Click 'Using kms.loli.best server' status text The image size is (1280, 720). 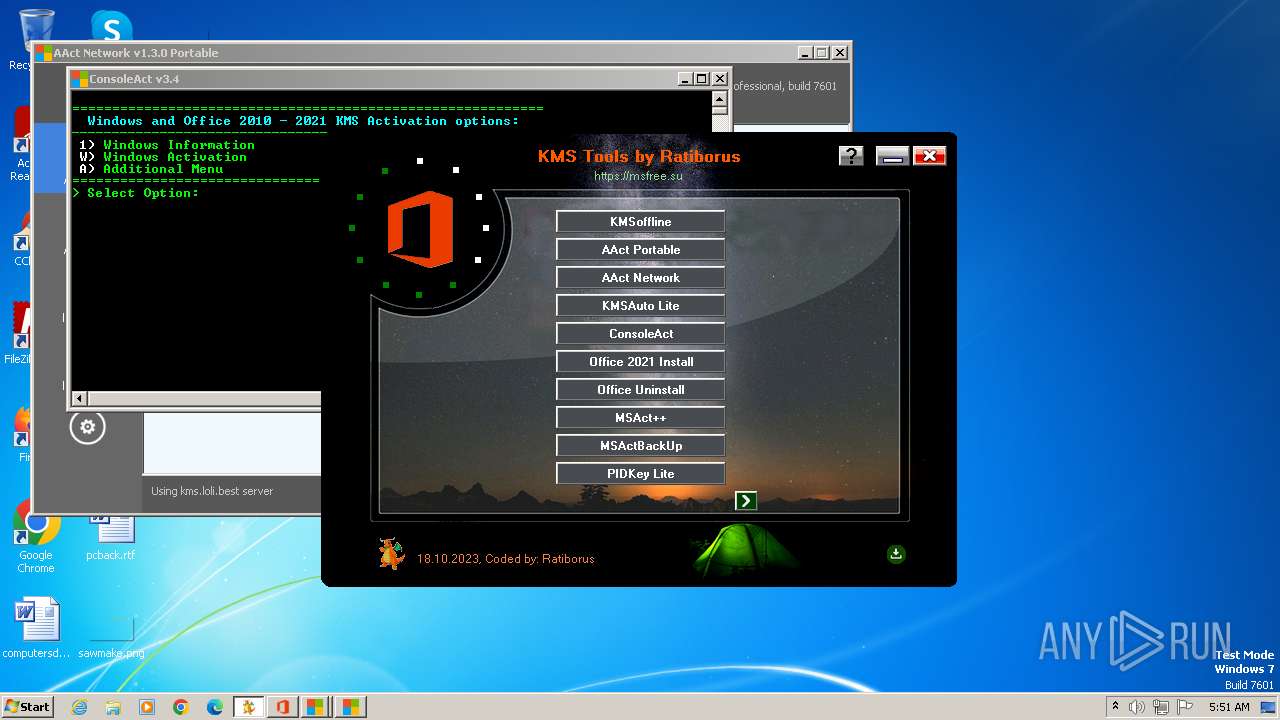click(x=211, y=491)
